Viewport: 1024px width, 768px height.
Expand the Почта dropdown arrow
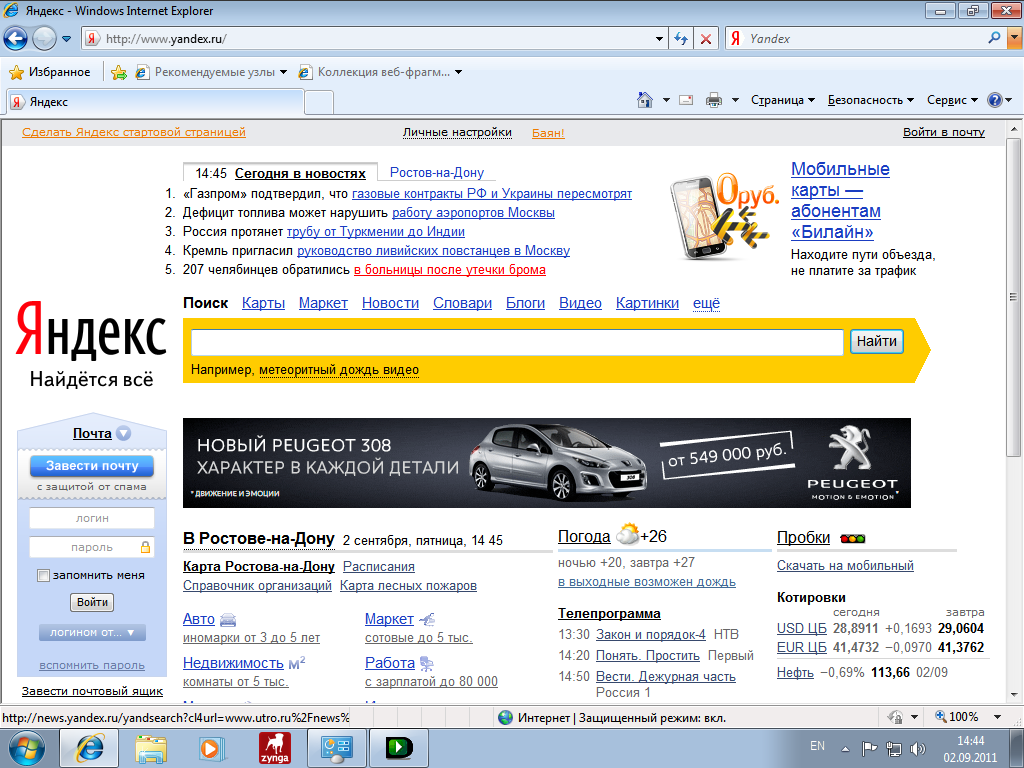click(x=123, y=433)
